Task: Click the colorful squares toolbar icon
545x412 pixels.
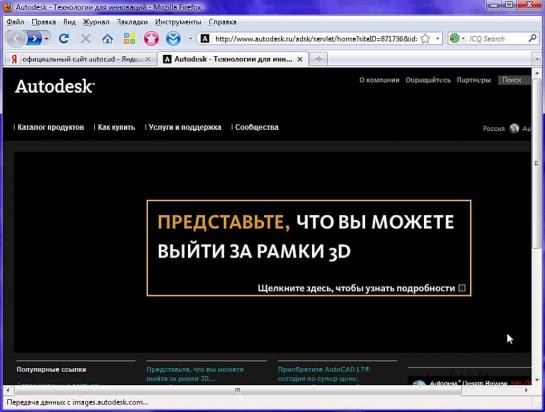Action: 129,39
